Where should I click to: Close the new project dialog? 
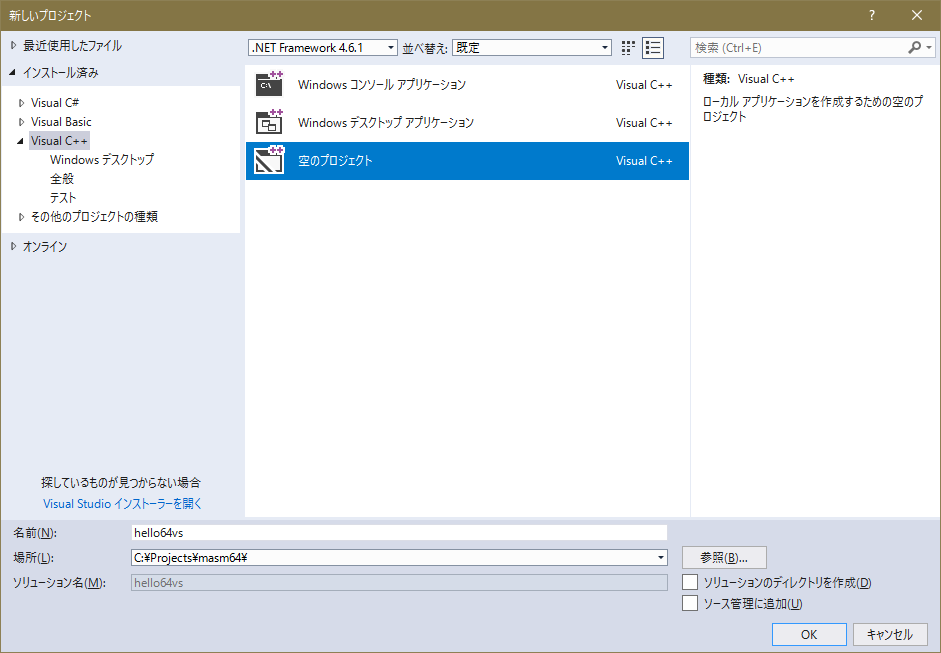tap(917, 16)
